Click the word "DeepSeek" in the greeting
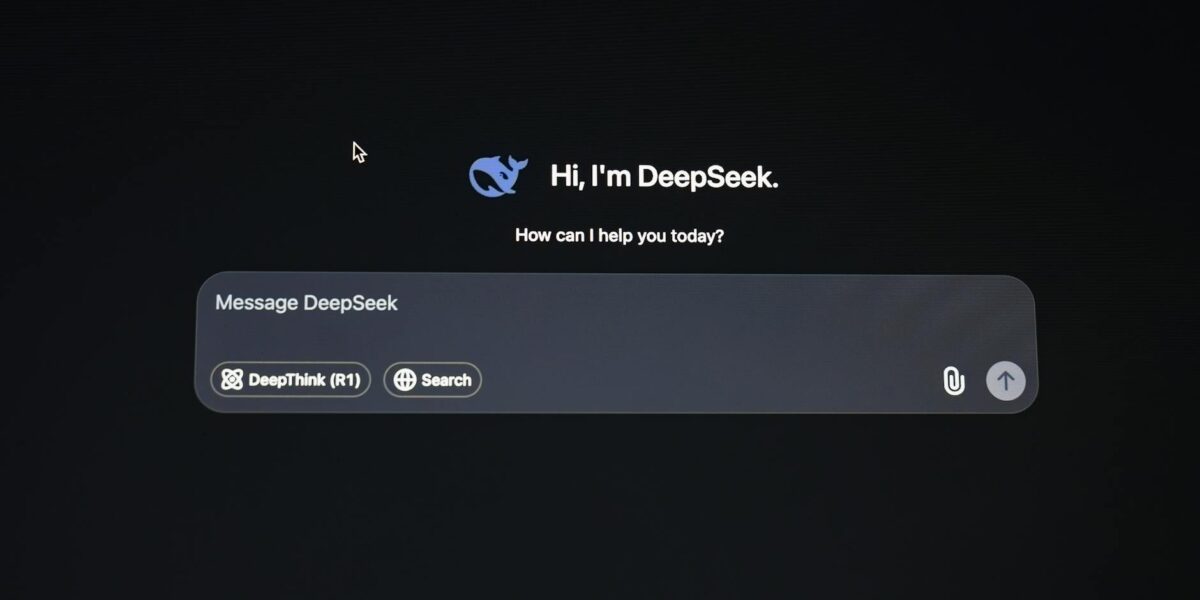 (707, 177)
